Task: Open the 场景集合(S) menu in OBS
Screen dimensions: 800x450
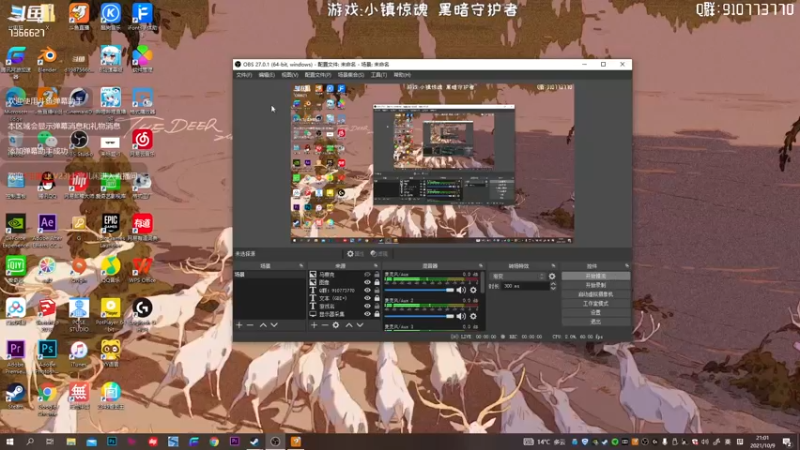Action: 351,75
